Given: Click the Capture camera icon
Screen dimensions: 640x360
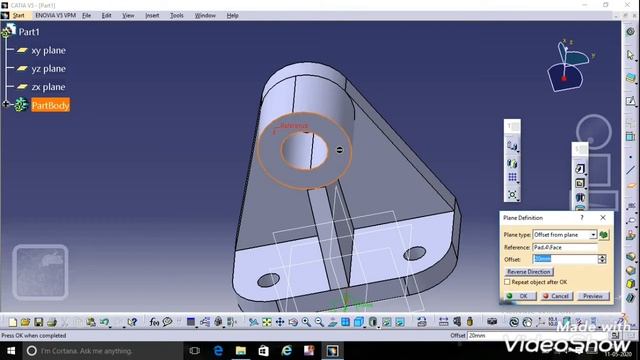Looking at the screenshot, I should [492, 322].
